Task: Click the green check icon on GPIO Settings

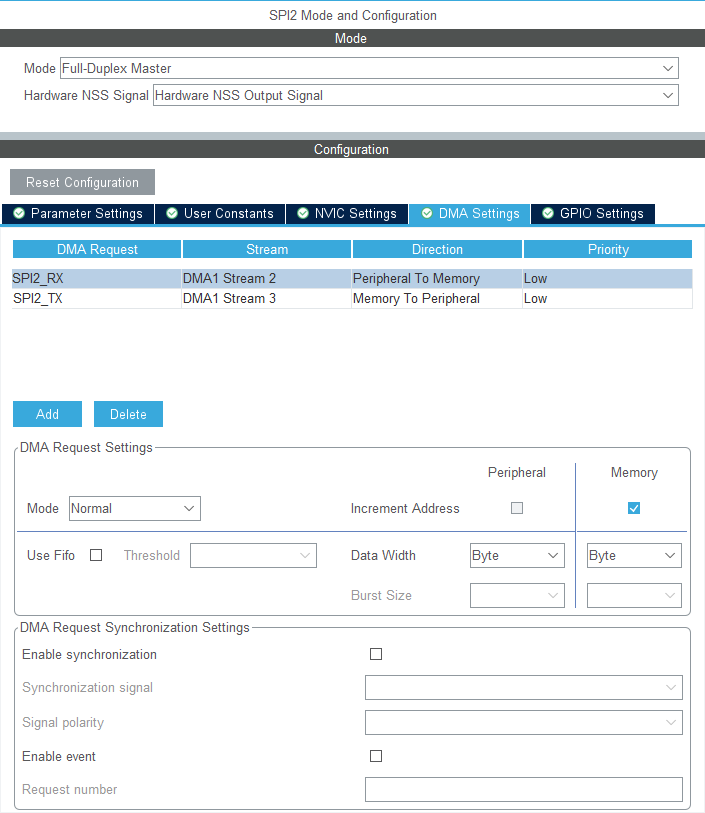Action: [548, 214]
